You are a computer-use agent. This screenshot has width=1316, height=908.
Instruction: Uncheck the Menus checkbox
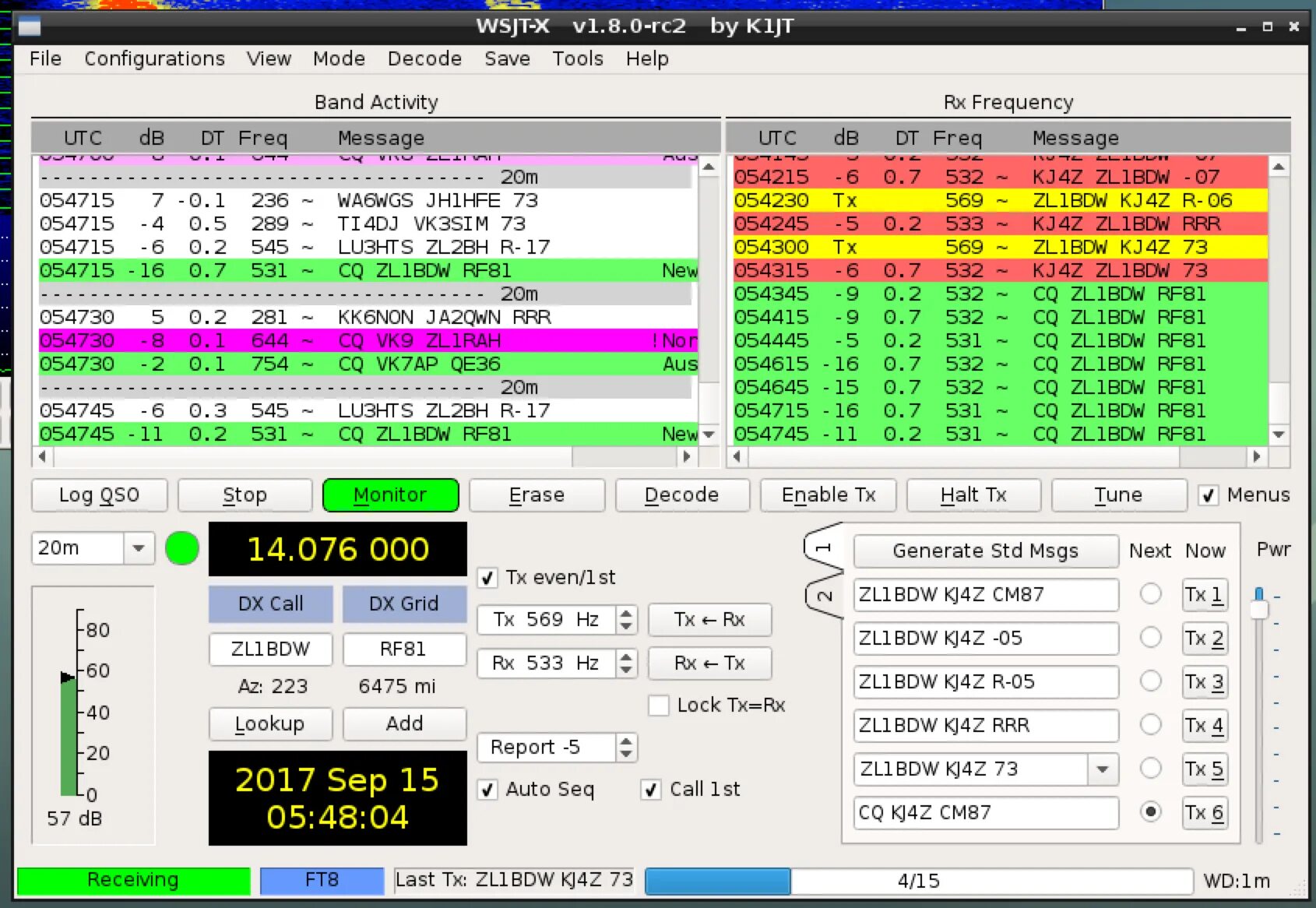click(1208, 495)
